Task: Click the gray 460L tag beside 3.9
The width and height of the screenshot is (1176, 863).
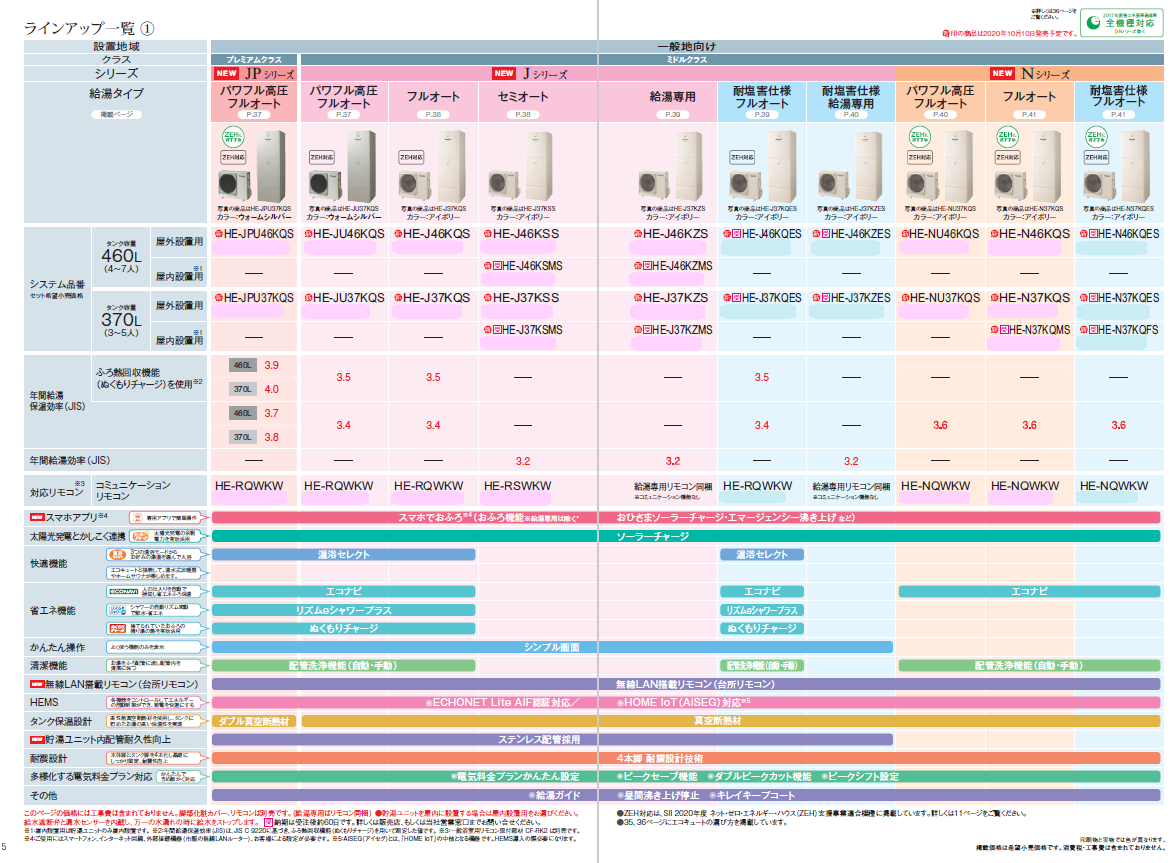Action: [243, 365]
